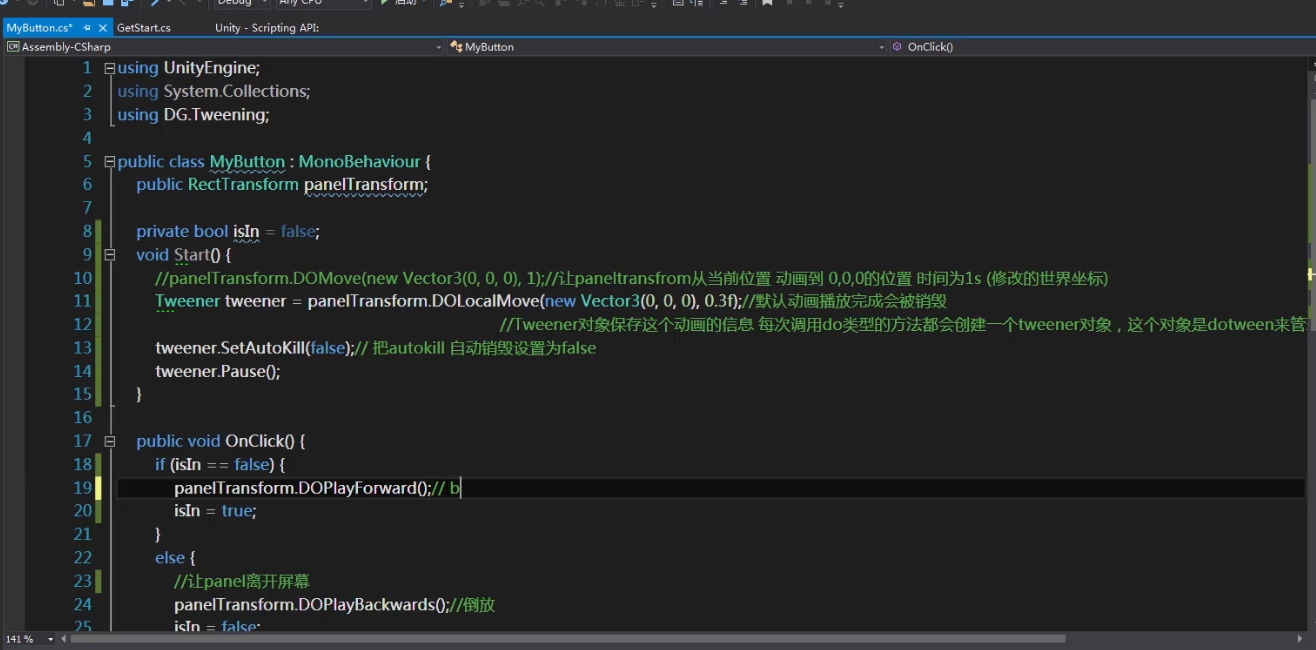Screen dimensions: 1316x650
Task: Click 'using UnityEngine;' on line 1
Action: tap(188, 68)
